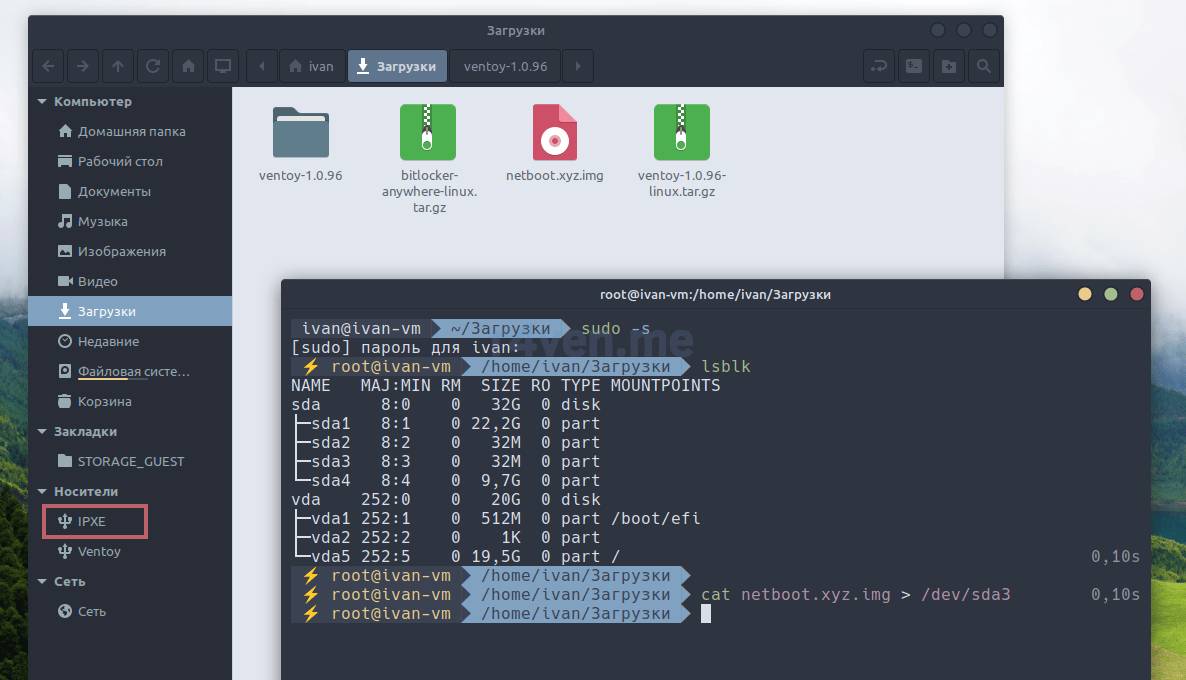1186x680 pixels.
Task: Go up to the parent folder
Action: pyautogui.click(x=118, y=66)
